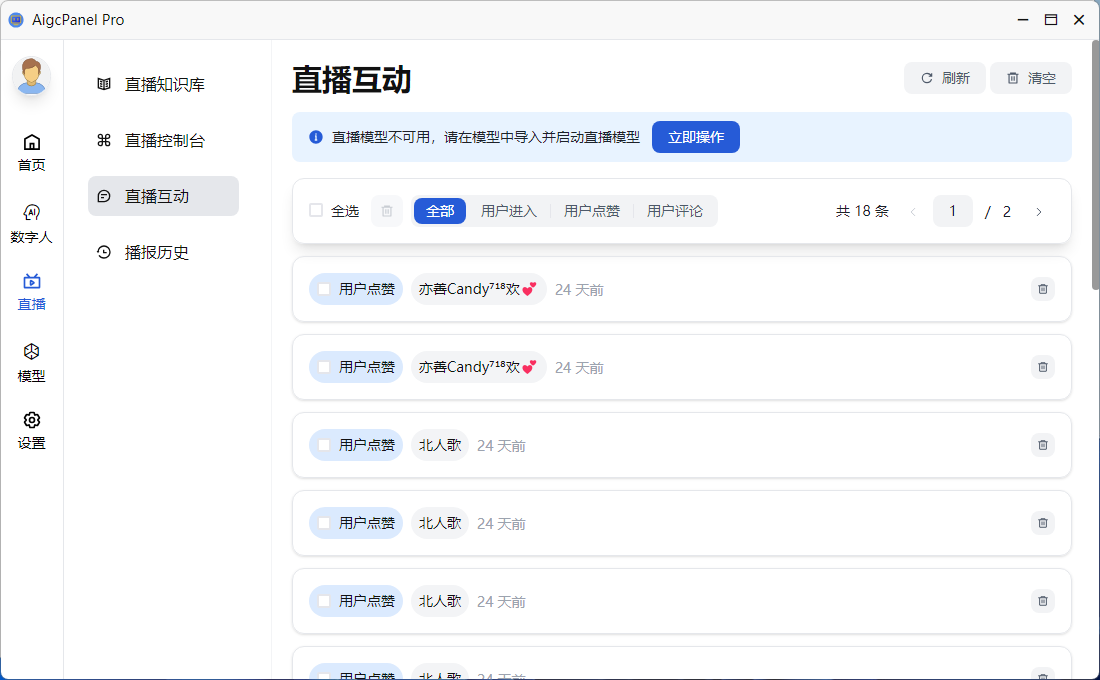Click the 立即操作 button
Viewport: 1100px width, 680px height.
pos(696,137)
